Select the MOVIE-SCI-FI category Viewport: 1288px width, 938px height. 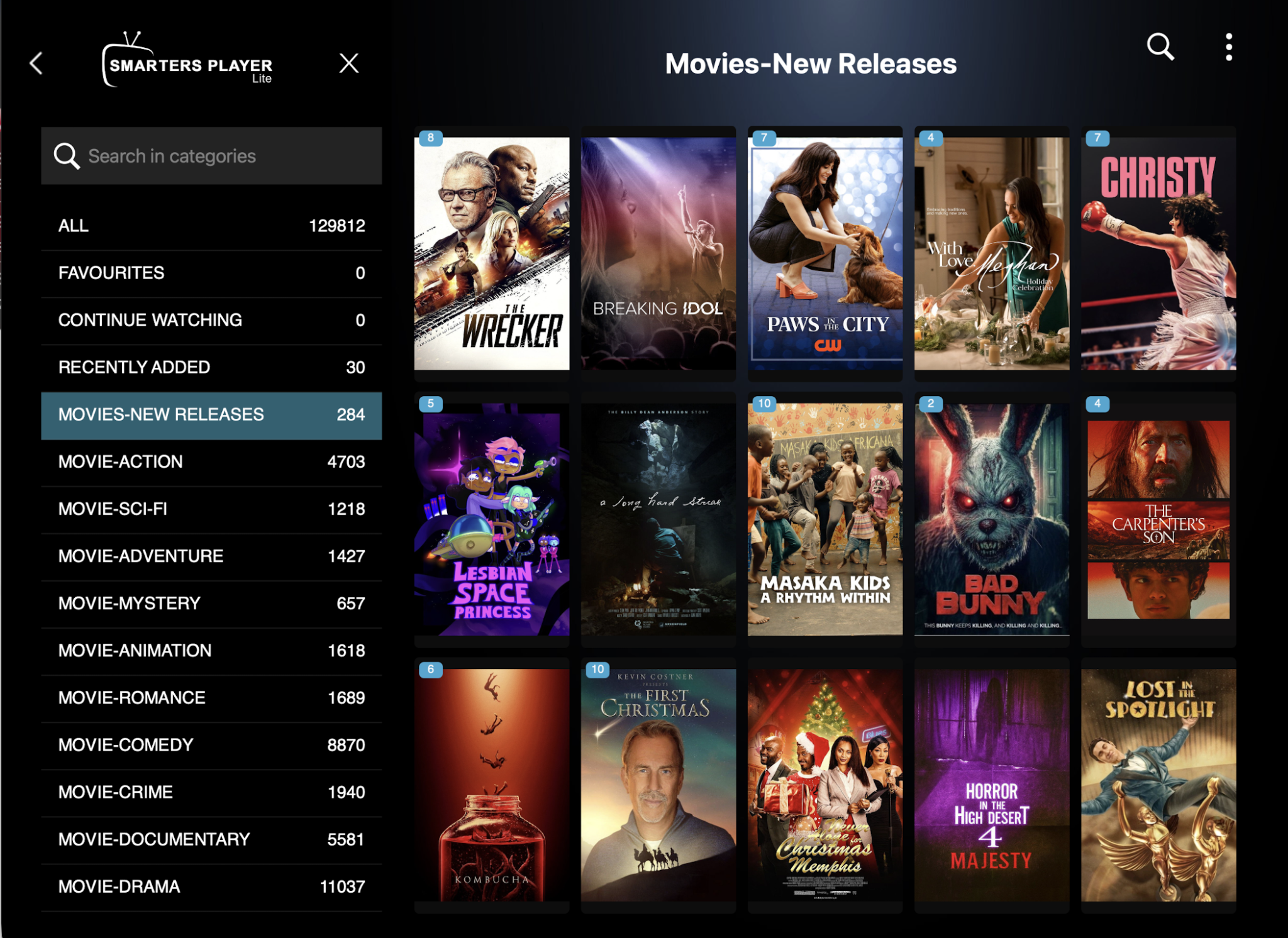pos(211,508)
